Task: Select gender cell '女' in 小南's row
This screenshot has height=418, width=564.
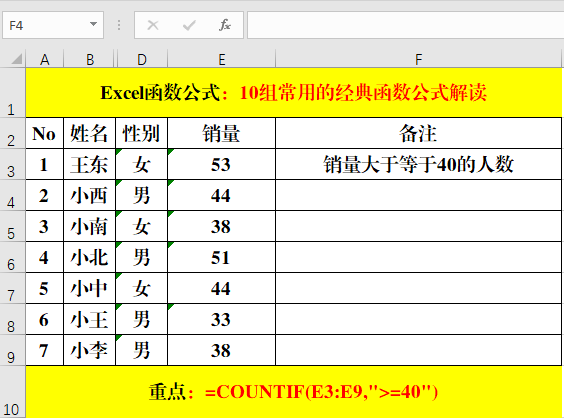Action: [x=141, y=226]
